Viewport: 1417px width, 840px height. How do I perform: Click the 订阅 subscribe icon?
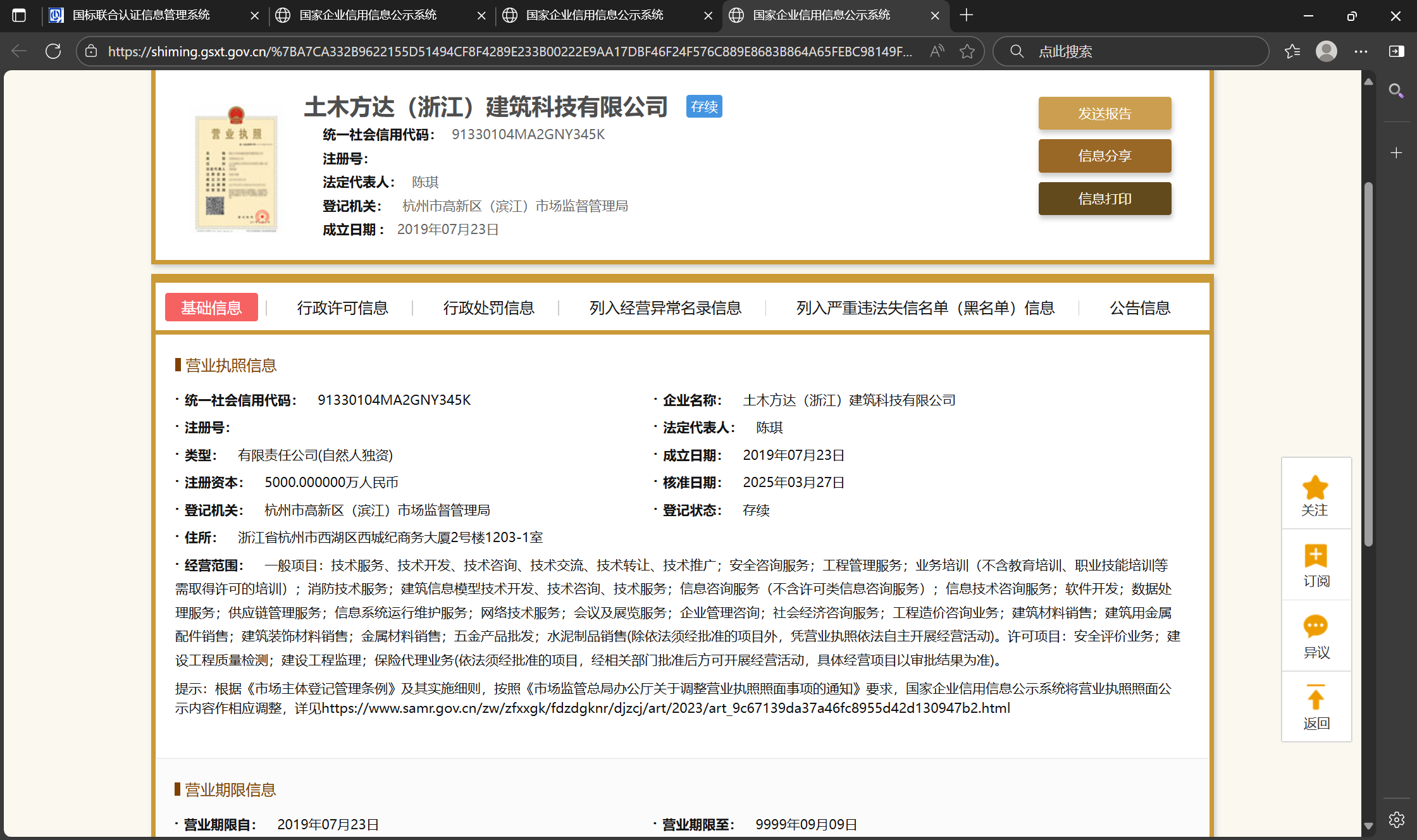tap(1316, 557)
